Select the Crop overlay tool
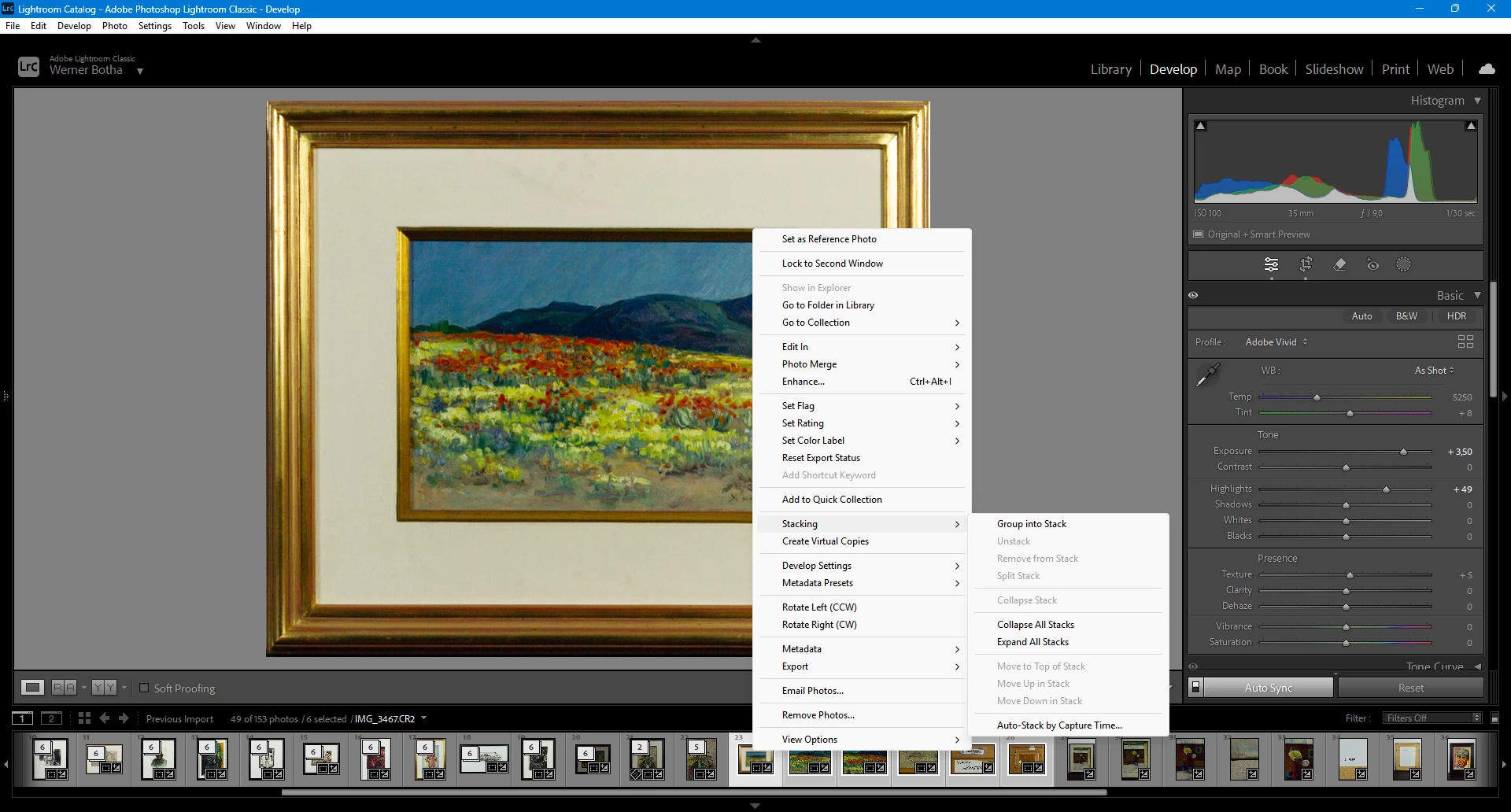Screen dimensions: 1511x812 pos(1306,265)
